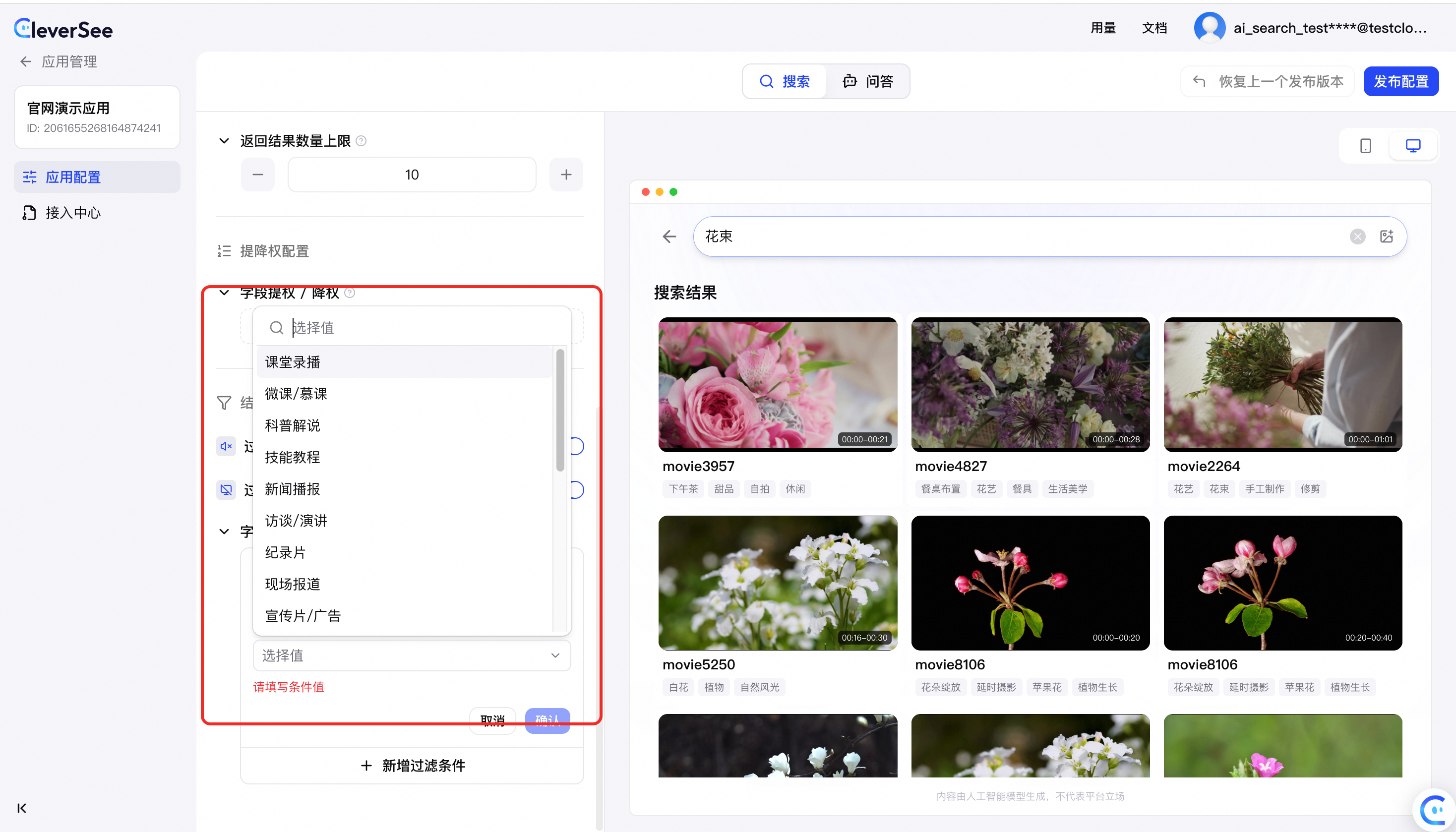Select the 纪录片 option
Image resolution: width=1456 pixels, height=832 pixels.
click(x=405, y=552)
